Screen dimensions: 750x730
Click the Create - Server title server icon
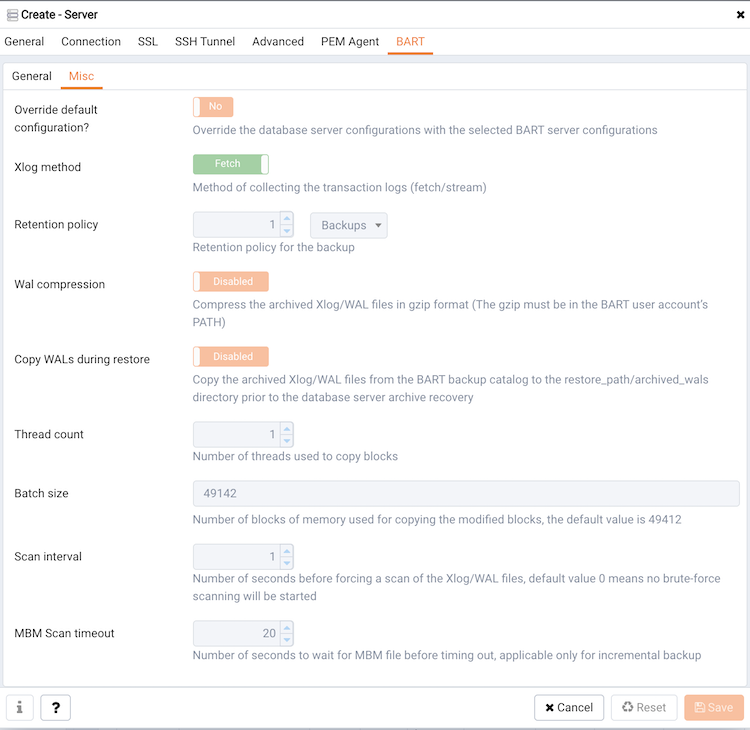point(12,15)
